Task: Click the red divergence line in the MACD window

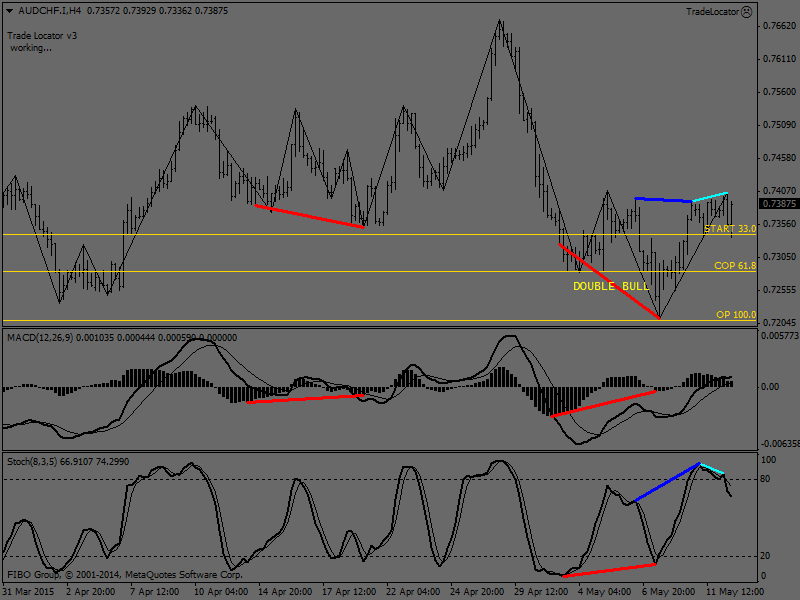Action: [x=603, y=404]
